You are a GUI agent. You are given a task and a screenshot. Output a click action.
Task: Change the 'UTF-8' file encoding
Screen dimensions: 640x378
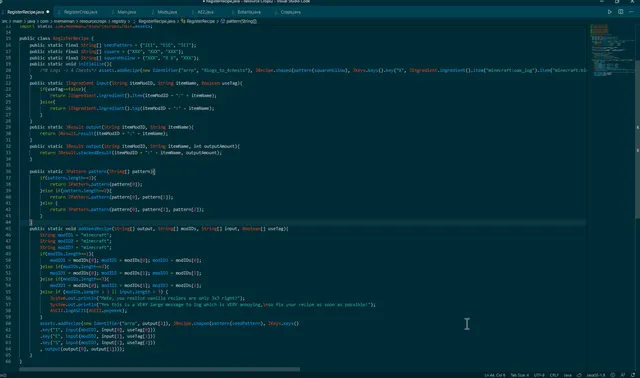click(x=539, y=375)
